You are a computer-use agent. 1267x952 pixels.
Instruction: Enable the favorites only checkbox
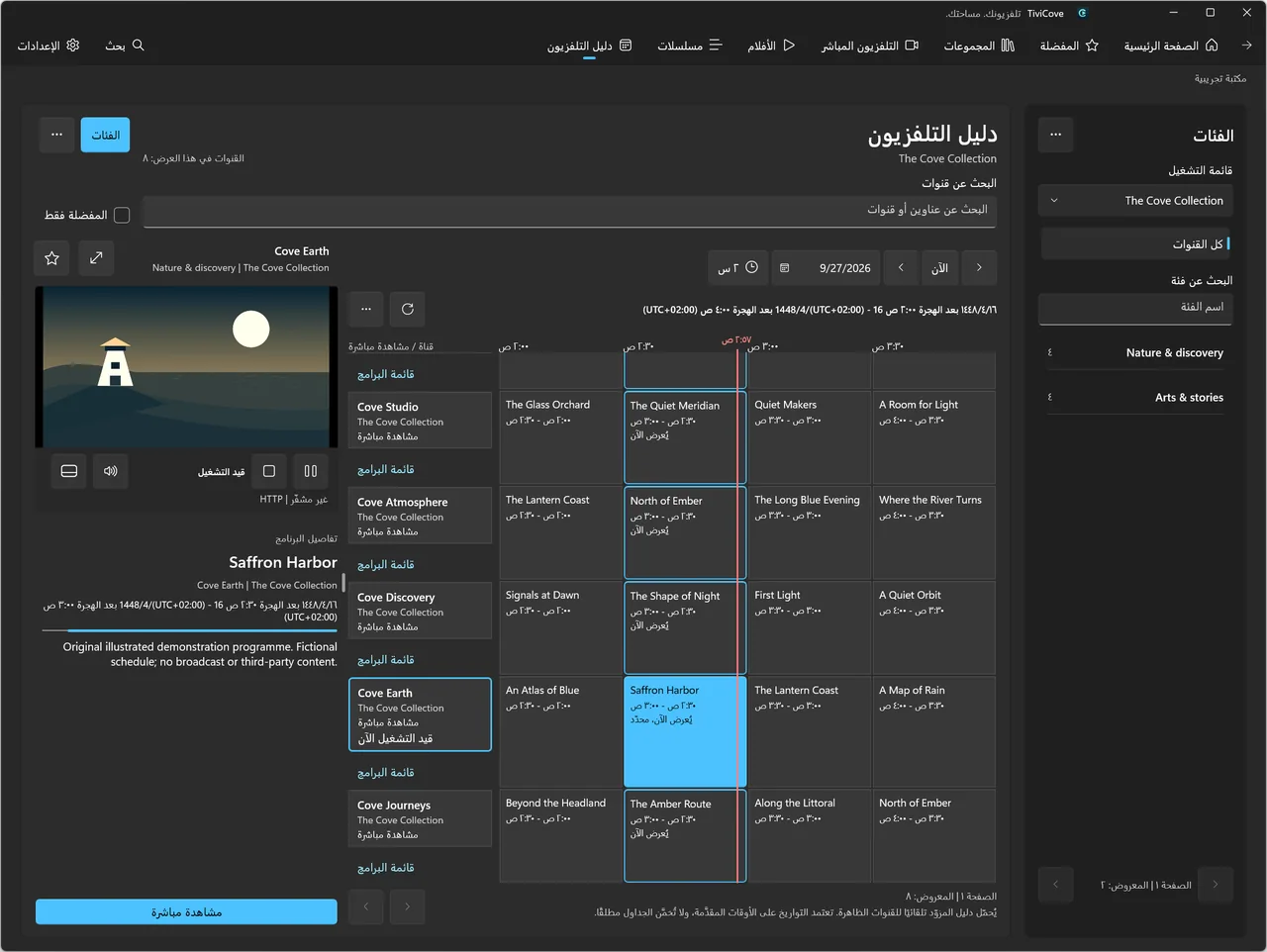[x=122, y=215]
